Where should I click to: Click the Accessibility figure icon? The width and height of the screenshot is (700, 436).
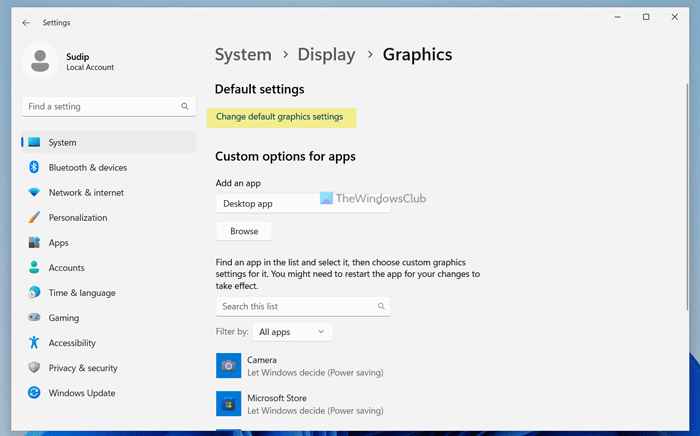pos(34,343)
